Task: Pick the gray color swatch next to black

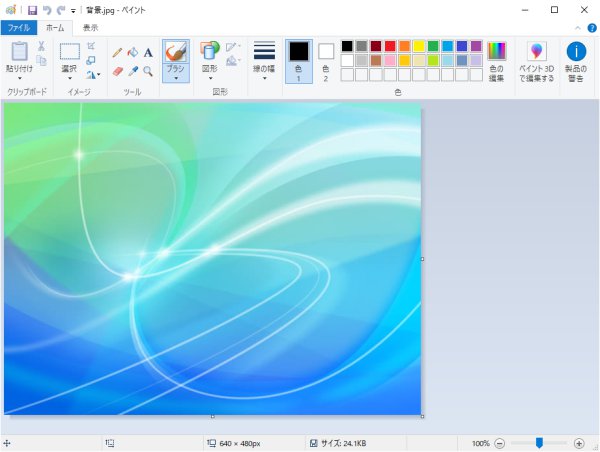Action: pyautogui.click(x=361, y=46)
